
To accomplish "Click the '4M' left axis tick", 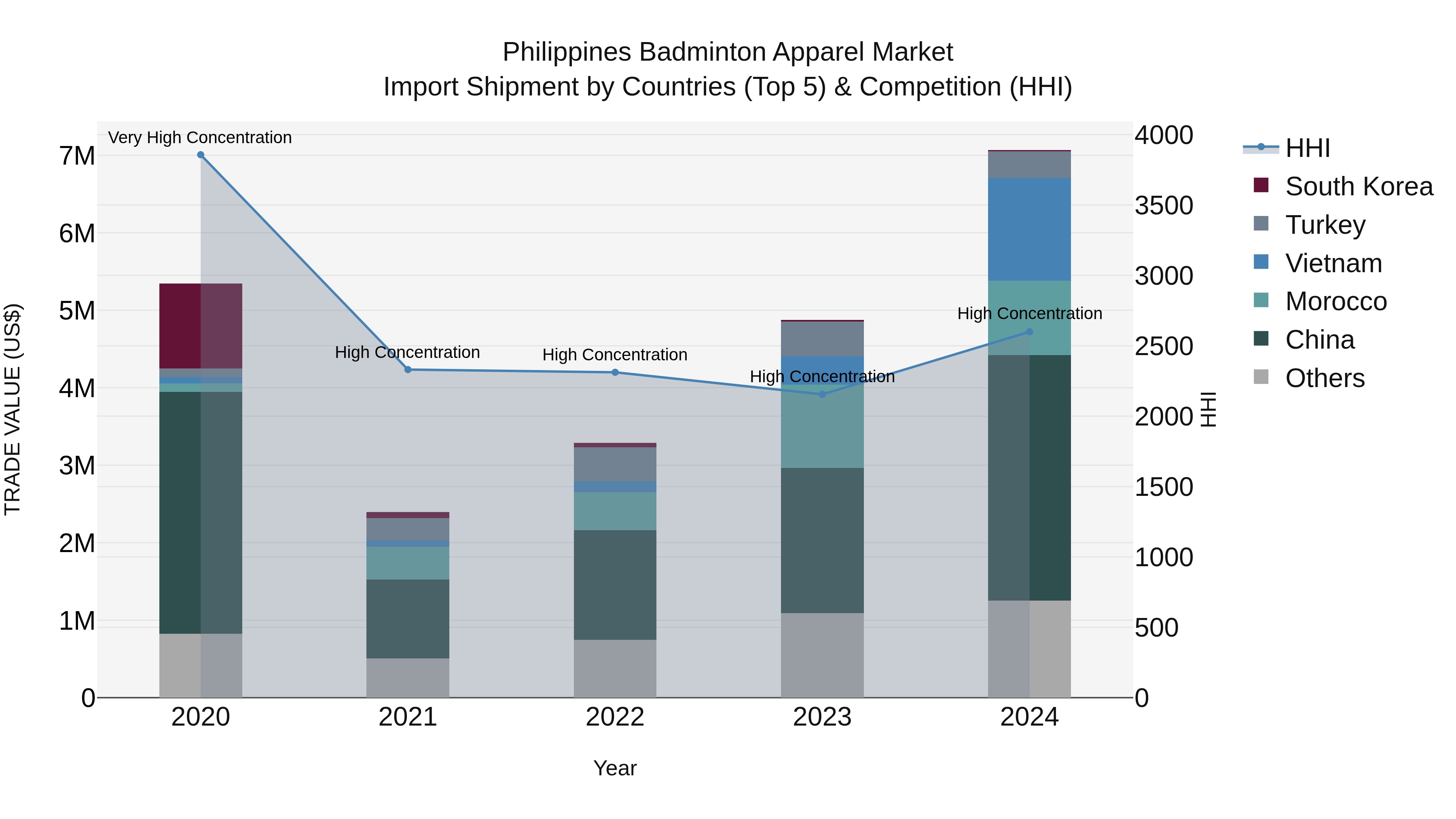I will point(77,389).
